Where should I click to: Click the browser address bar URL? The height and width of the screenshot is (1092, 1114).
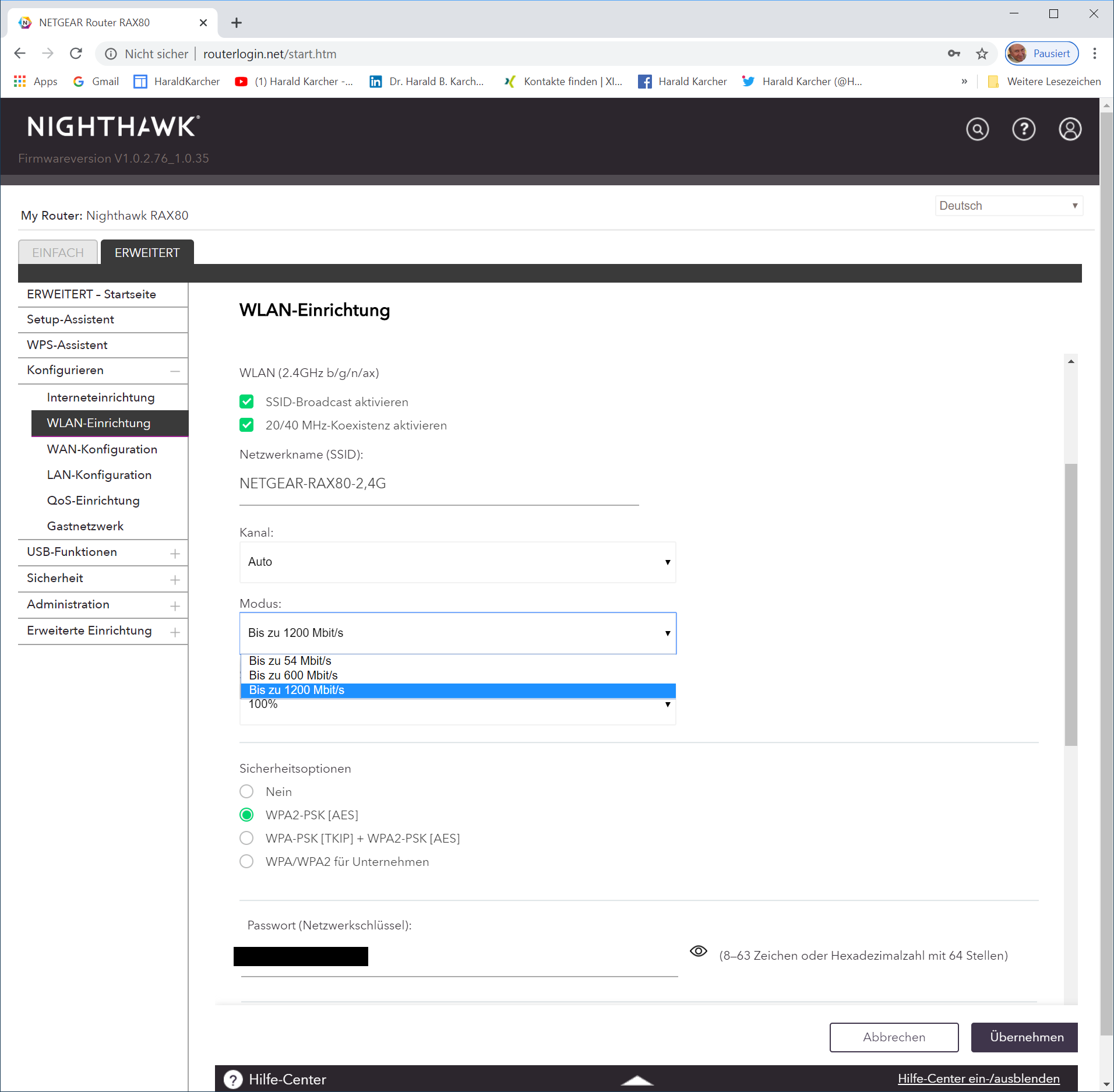270,54
